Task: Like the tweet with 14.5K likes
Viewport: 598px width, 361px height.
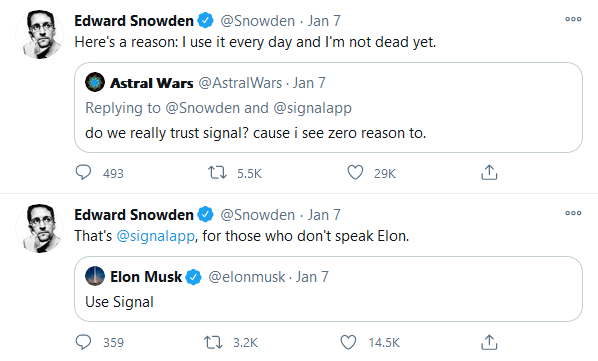Action: click(348, 342)
